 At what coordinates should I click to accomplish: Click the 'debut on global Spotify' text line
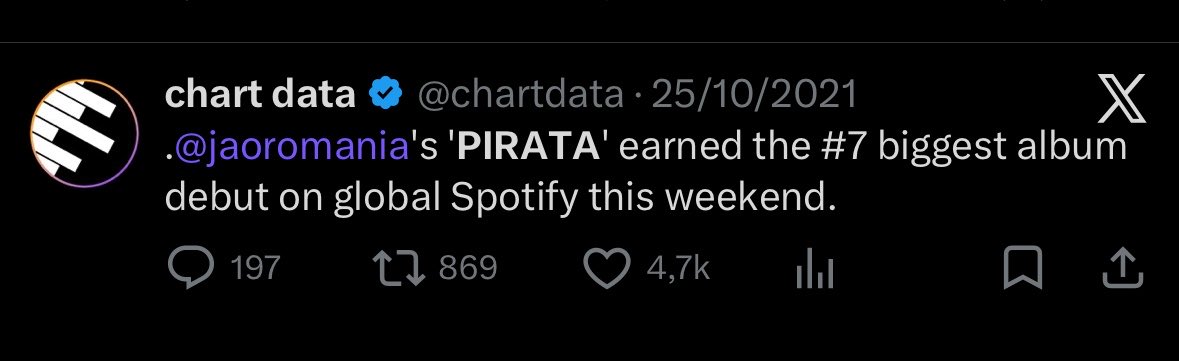pyautogui.click(x=373, y=197)
